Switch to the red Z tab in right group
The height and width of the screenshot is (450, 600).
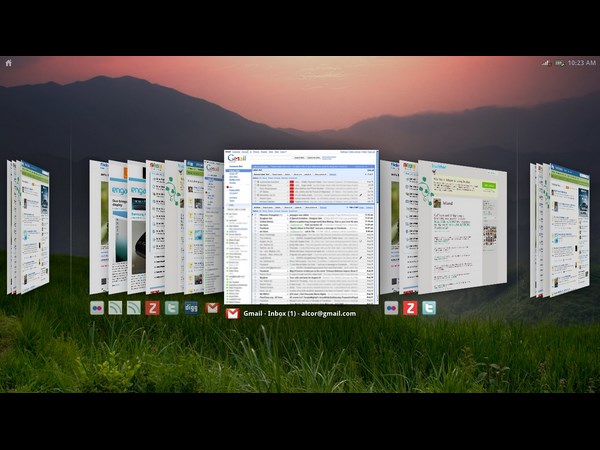tap(410, 308)
